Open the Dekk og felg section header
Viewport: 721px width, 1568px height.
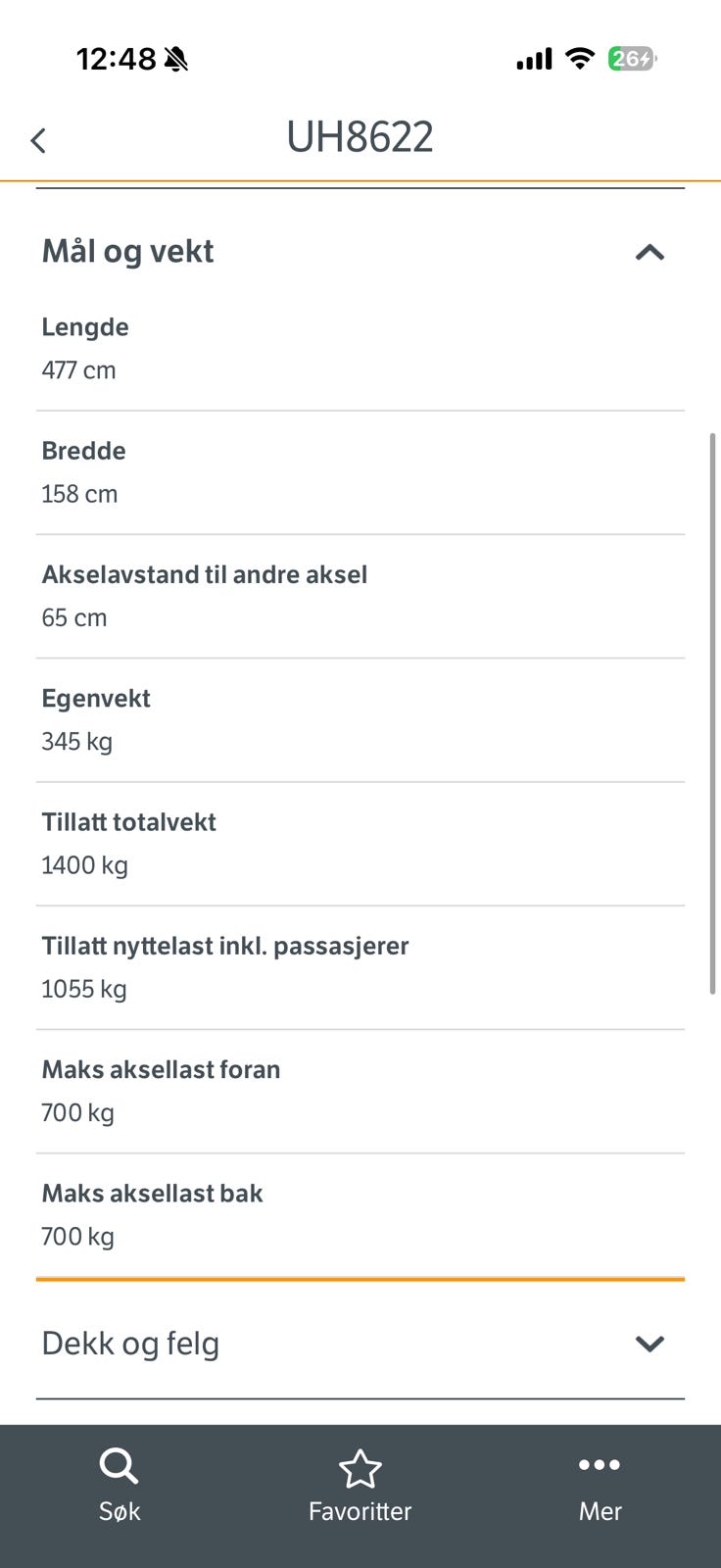click(360, 1344)
